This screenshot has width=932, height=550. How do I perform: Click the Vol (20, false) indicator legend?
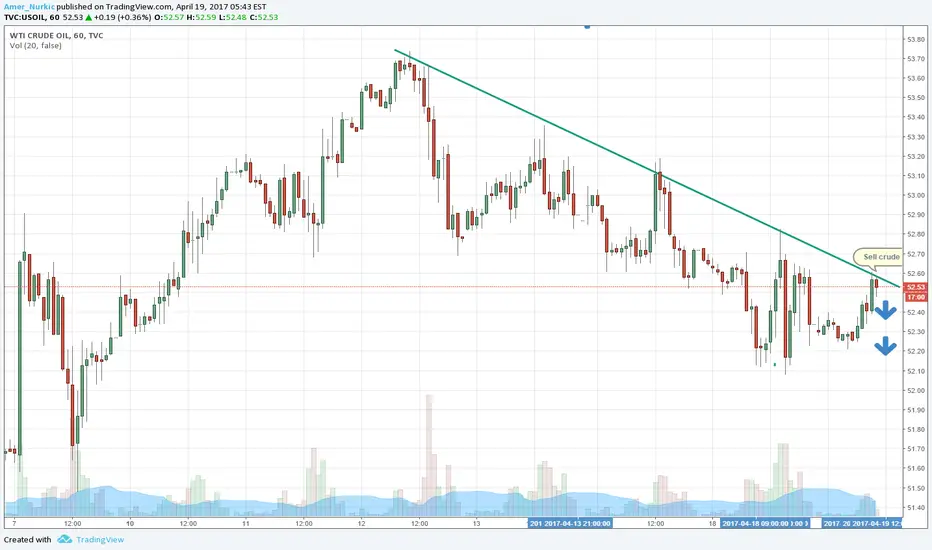(x=35, y=46)
